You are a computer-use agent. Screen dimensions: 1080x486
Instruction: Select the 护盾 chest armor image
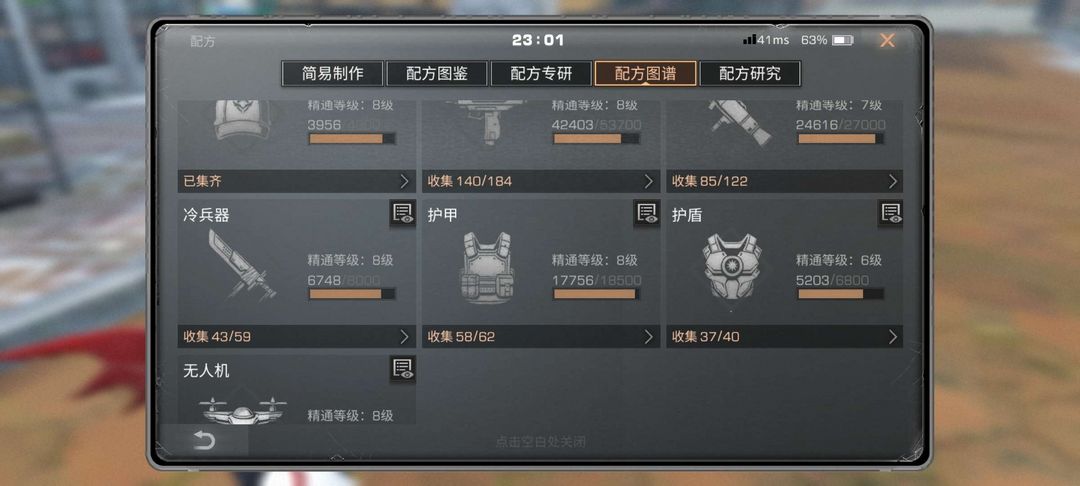point(731,266)
